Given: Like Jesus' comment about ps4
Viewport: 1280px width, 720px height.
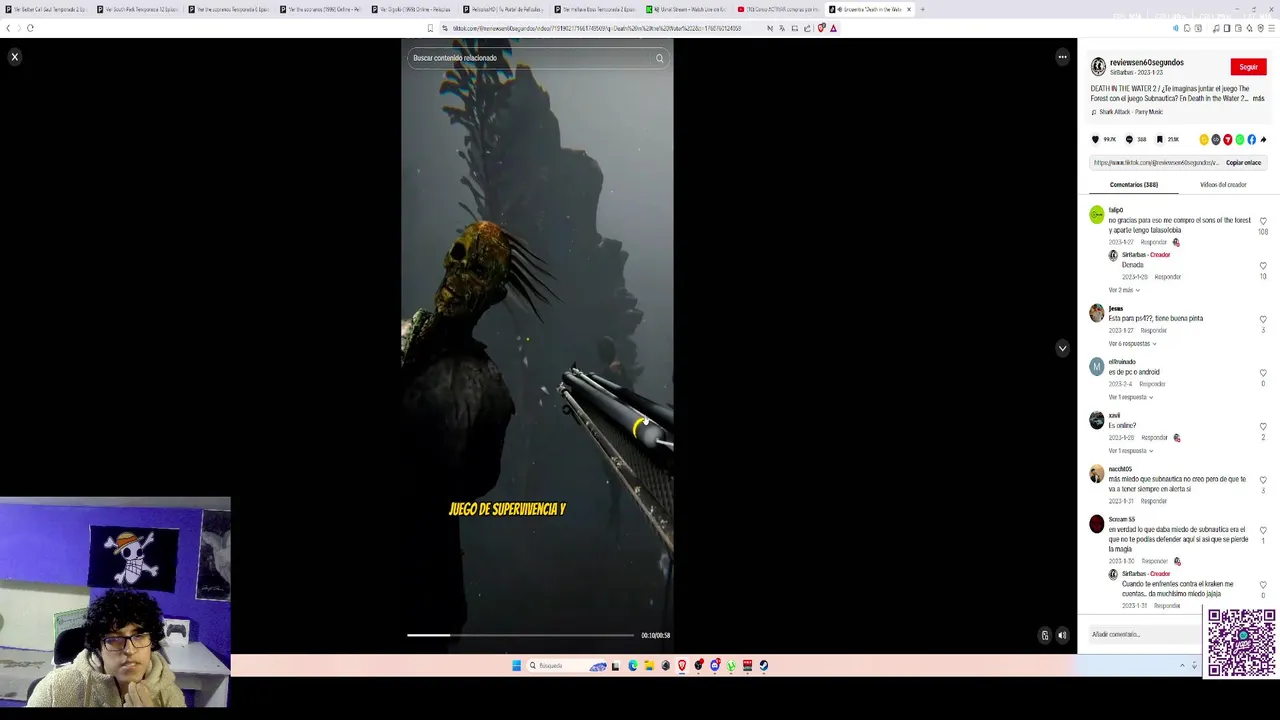Looking at the screenshot, I should click(1263, 319).
